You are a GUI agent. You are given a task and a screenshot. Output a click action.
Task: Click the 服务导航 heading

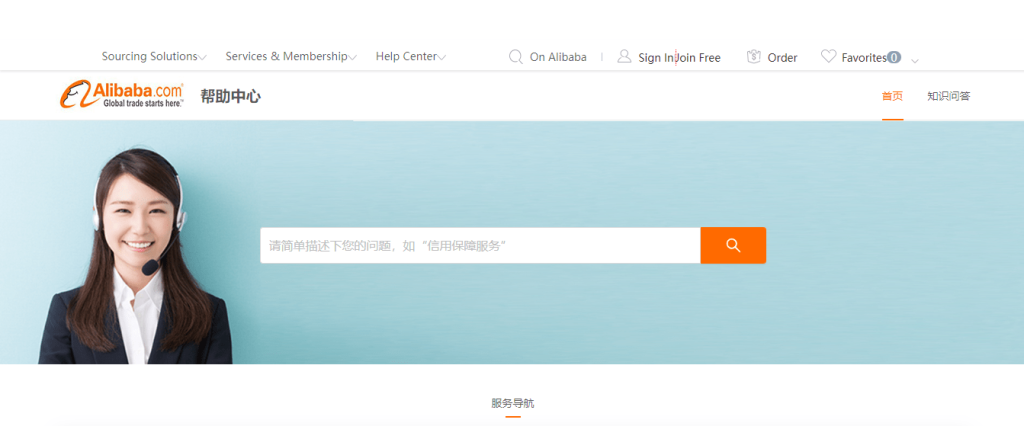tap(513, 403)
